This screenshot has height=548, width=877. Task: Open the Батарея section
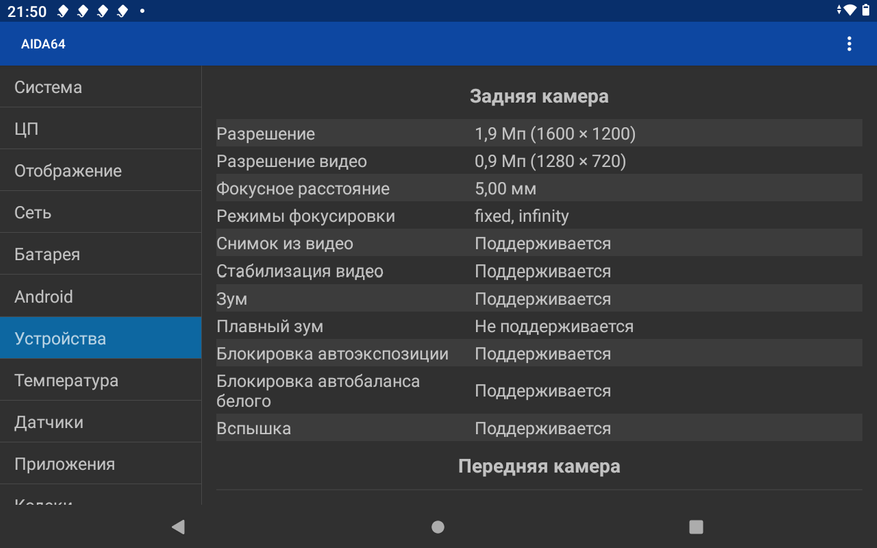point(101,254)
